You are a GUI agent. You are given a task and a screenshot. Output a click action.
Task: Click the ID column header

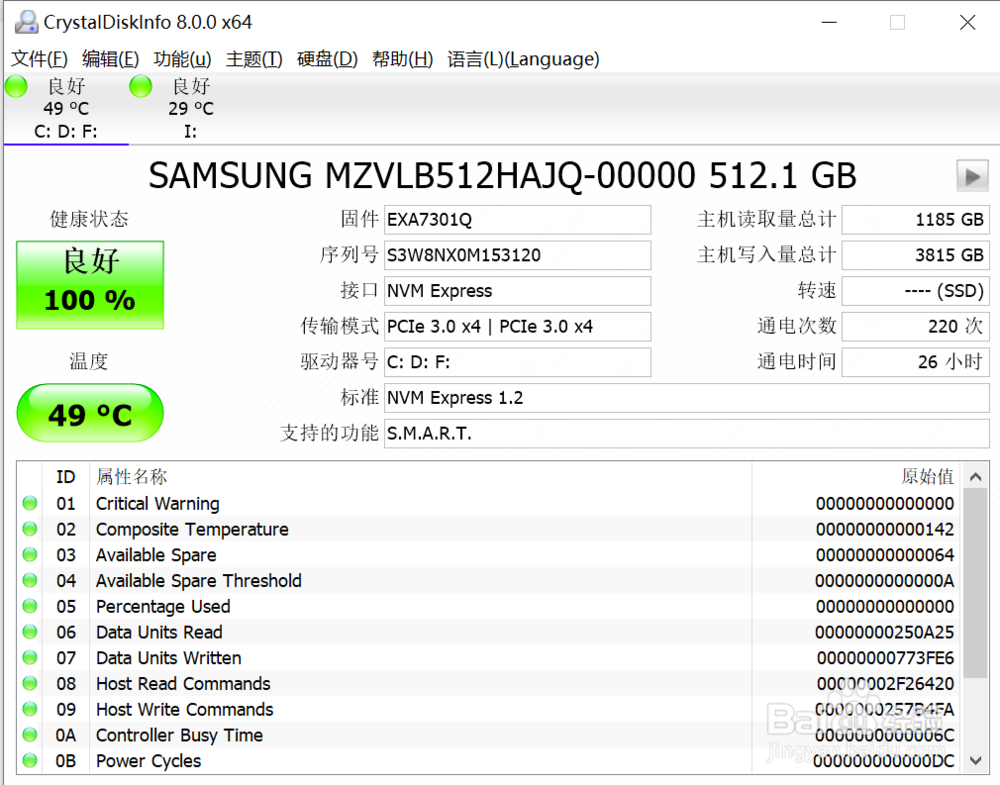tap(66, 477)
